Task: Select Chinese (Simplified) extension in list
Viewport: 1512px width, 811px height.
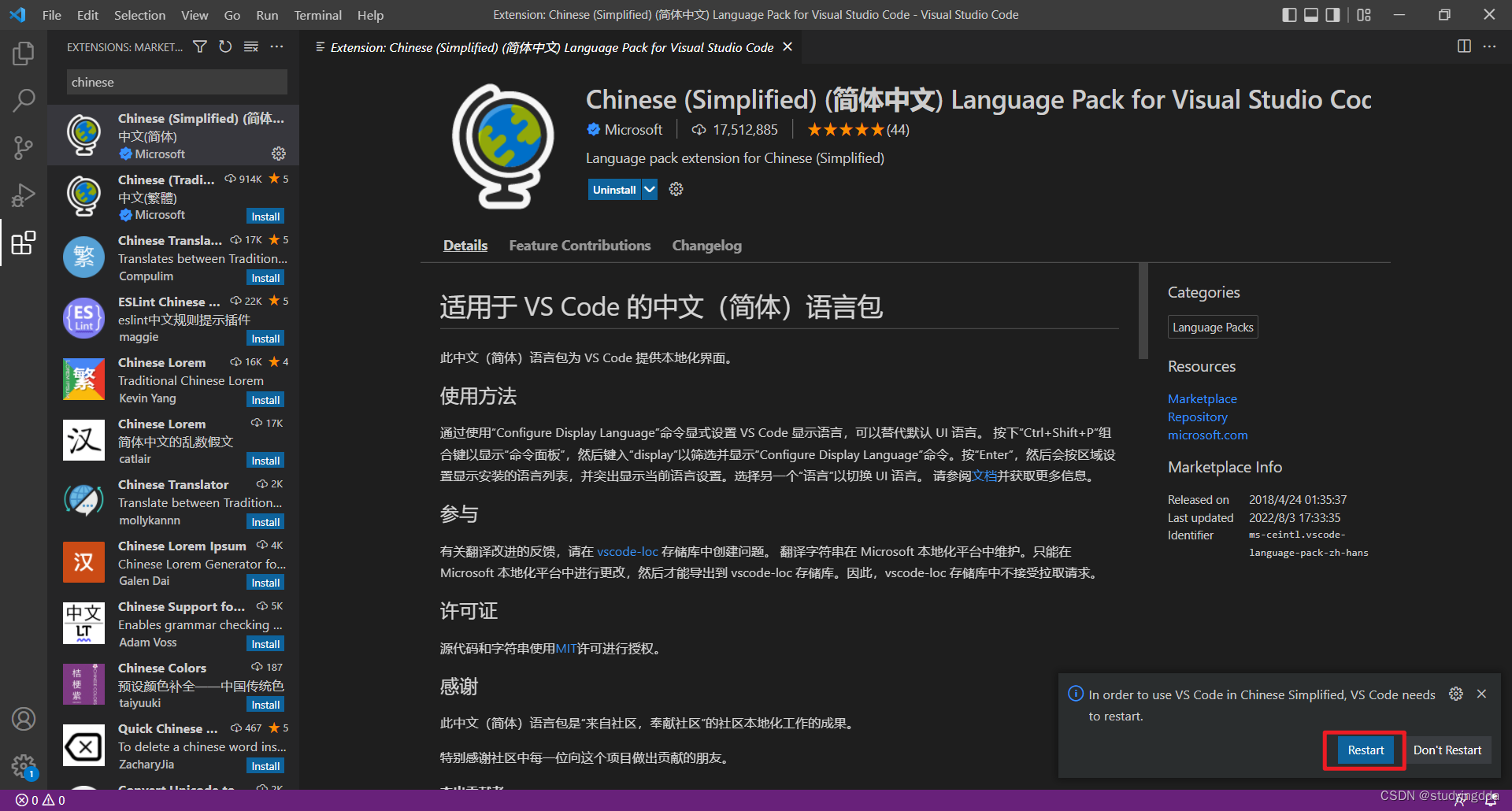Action: coord(173,135)
